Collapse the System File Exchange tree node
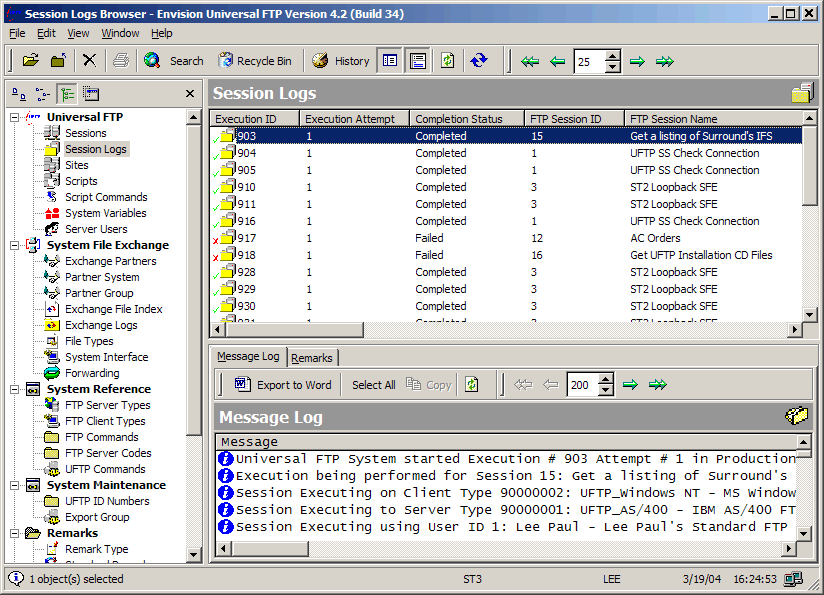Viewport: 824px width, 595px height. (x=15, y=245)
